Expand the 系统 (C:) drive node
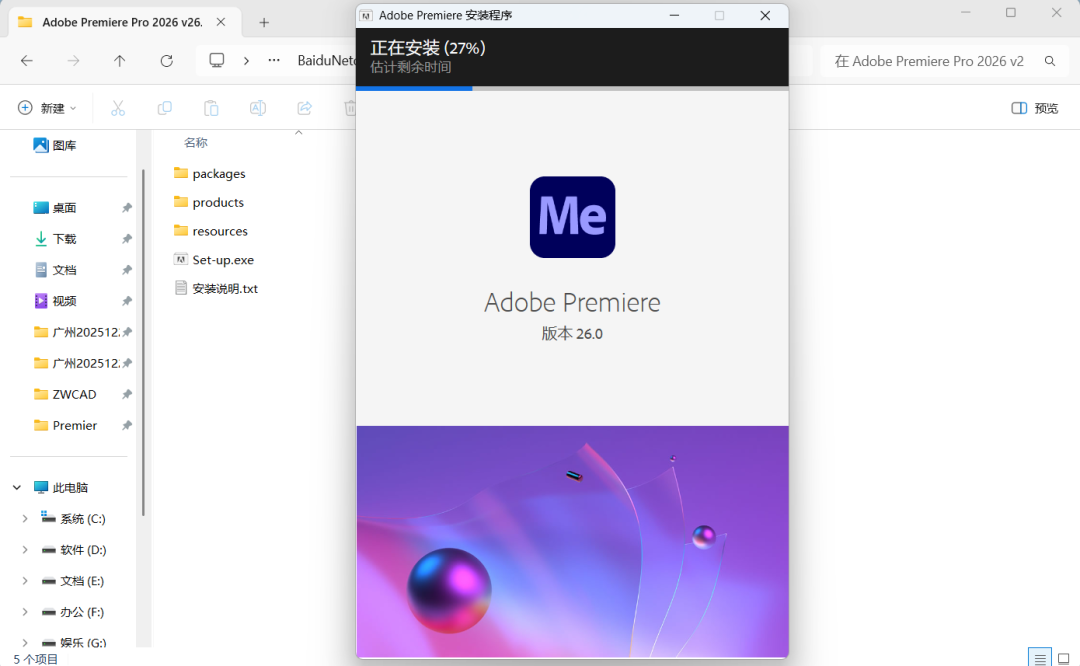 click(x=25, y=519)
